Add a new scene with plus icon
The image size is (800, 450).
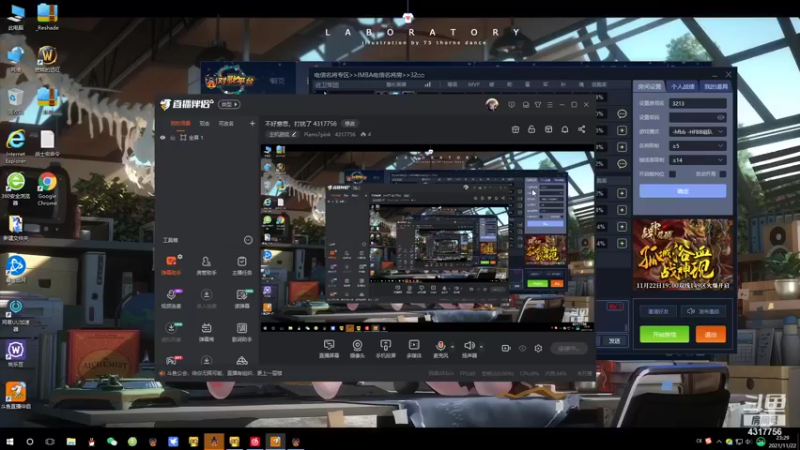pos(252,123)
